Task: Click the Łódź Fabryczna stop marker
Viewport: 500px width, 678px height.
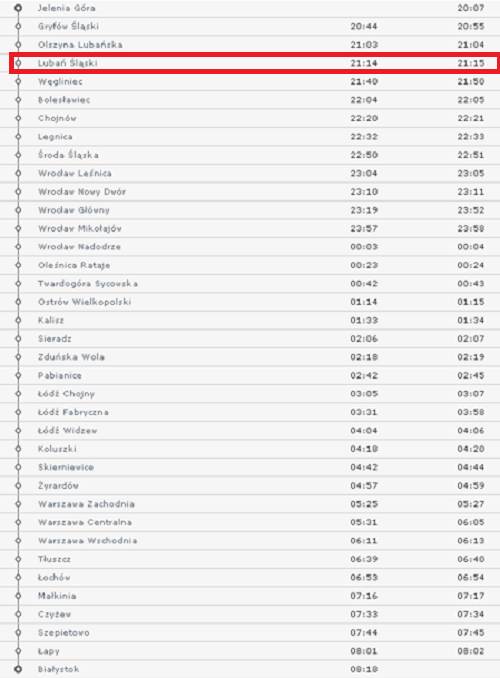Action: [18, 412]
